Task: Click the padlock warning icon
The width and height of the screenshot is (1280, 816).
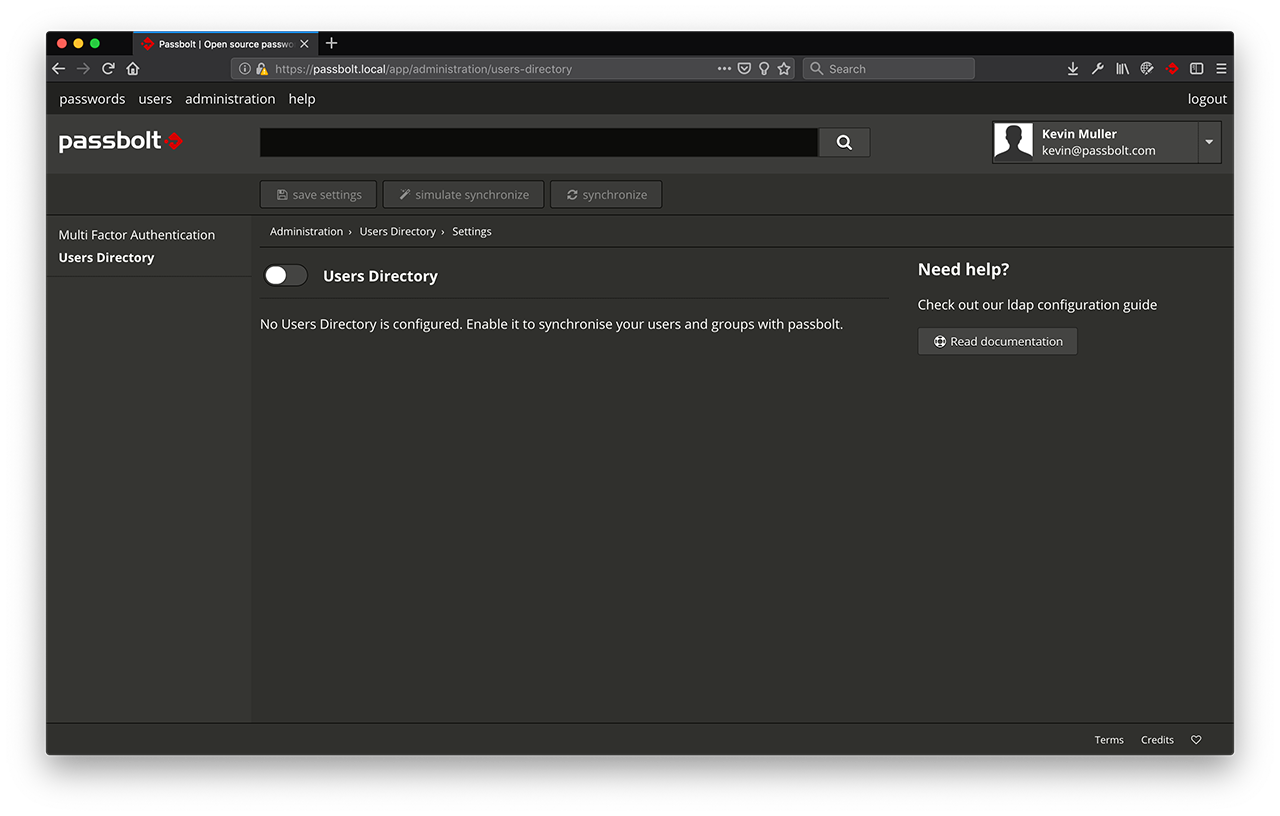Action: point(262,69)
